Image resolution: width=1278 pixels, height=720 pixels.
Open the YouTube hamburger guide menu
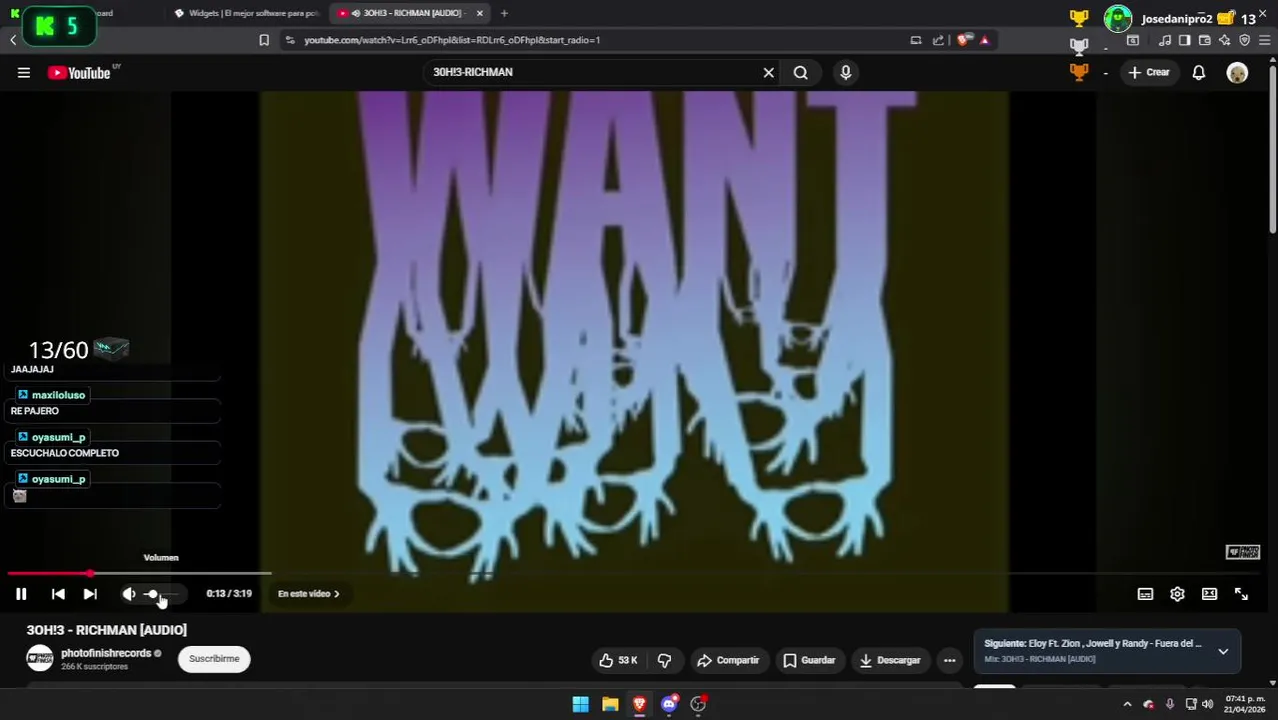(x=23, y=72)
